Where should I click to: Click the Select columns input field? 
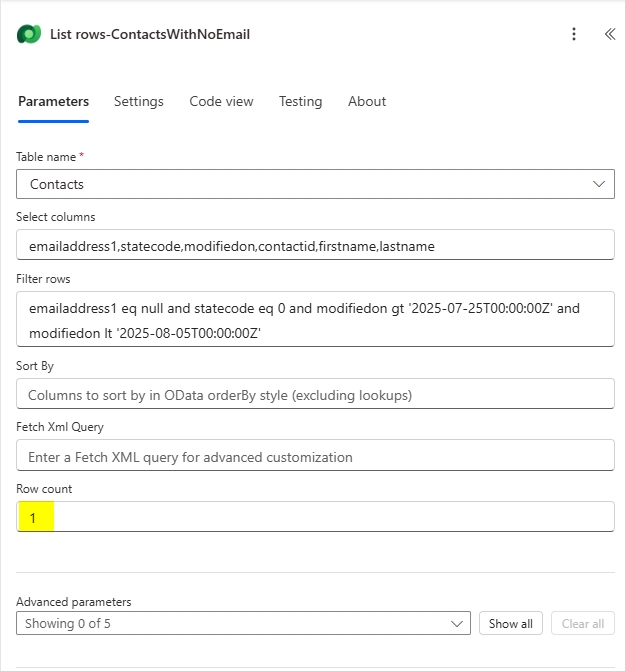pyautogui.click(x=315, y=245)
